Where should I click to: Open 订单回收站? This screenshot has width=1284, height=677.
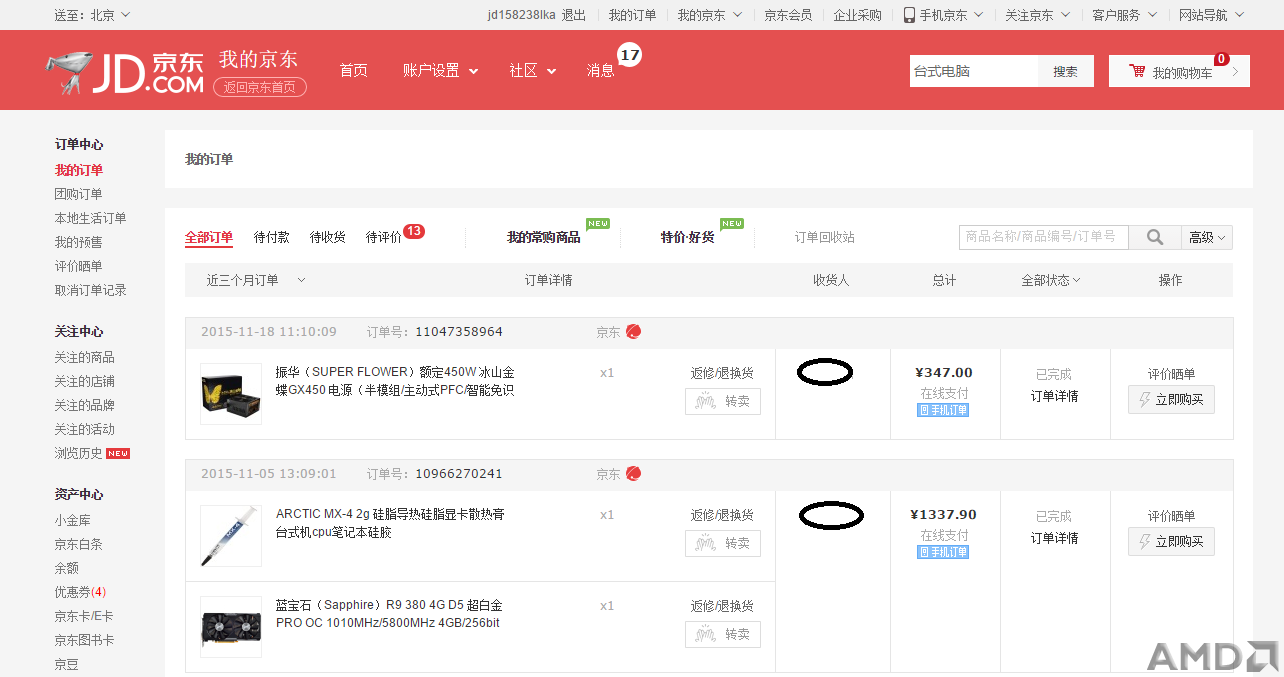[825, 237]
